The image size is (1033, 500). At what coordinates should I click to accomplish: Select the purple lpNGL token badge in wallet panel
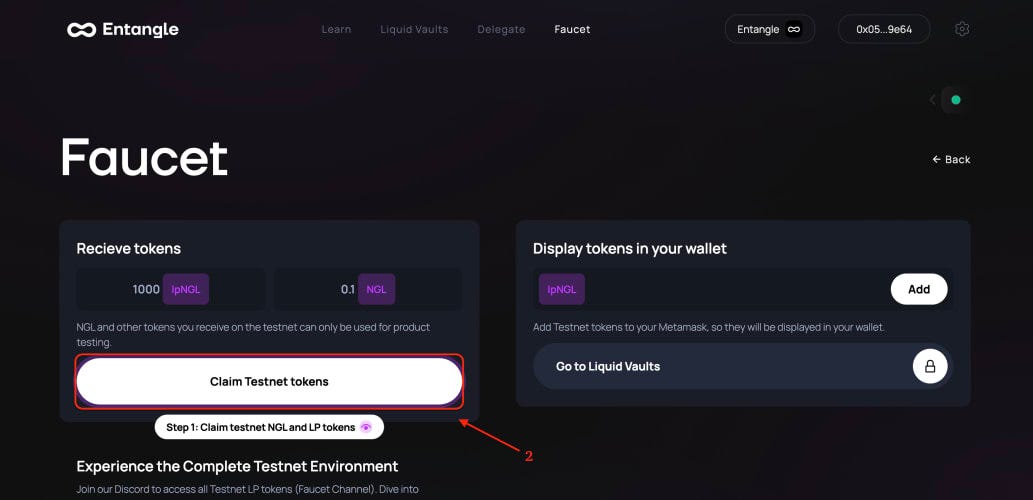[x=561, y=289]
